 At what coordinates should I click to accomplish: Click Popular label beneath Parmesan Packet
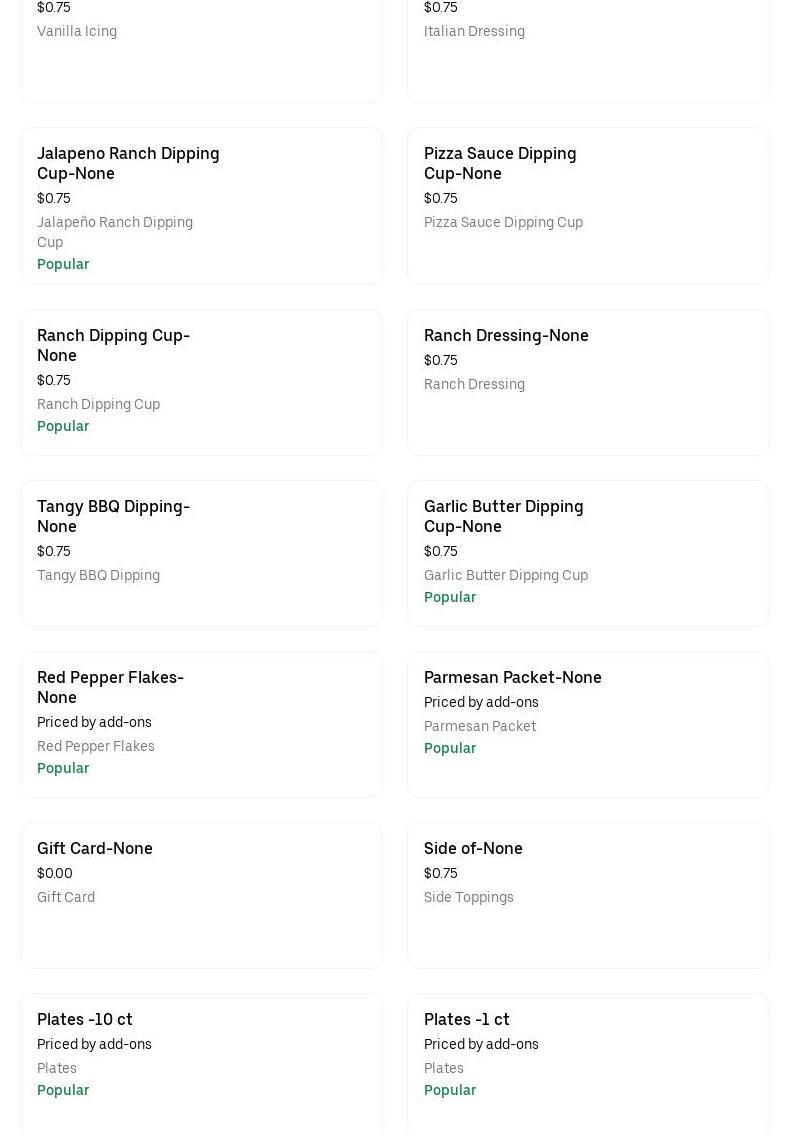pos(450,748)
